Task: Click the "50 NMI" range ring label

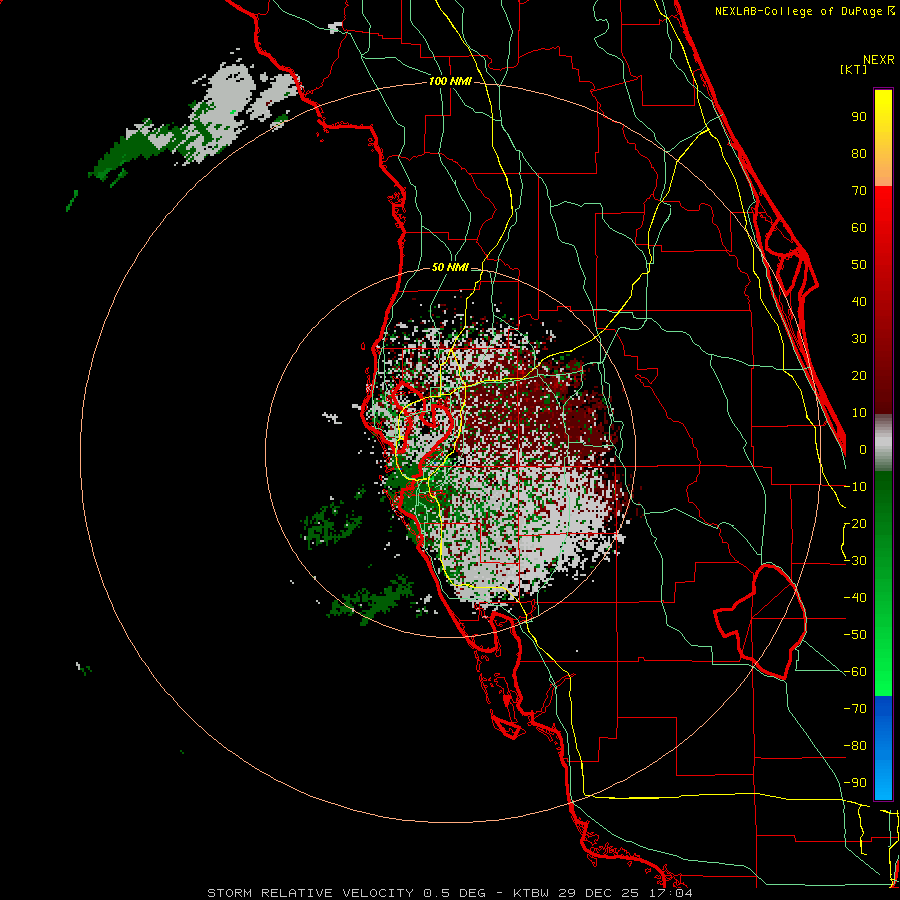Action: point(450,267)
